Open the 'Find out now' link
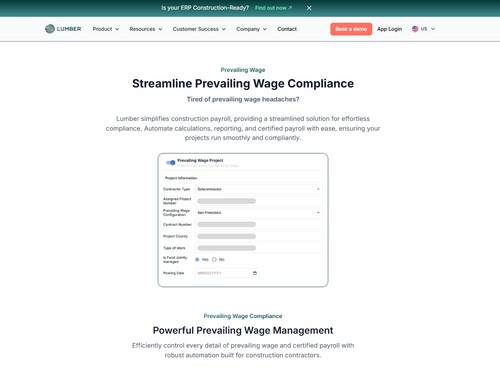Screen dimensions: 500x367 (x=273, y=8)
